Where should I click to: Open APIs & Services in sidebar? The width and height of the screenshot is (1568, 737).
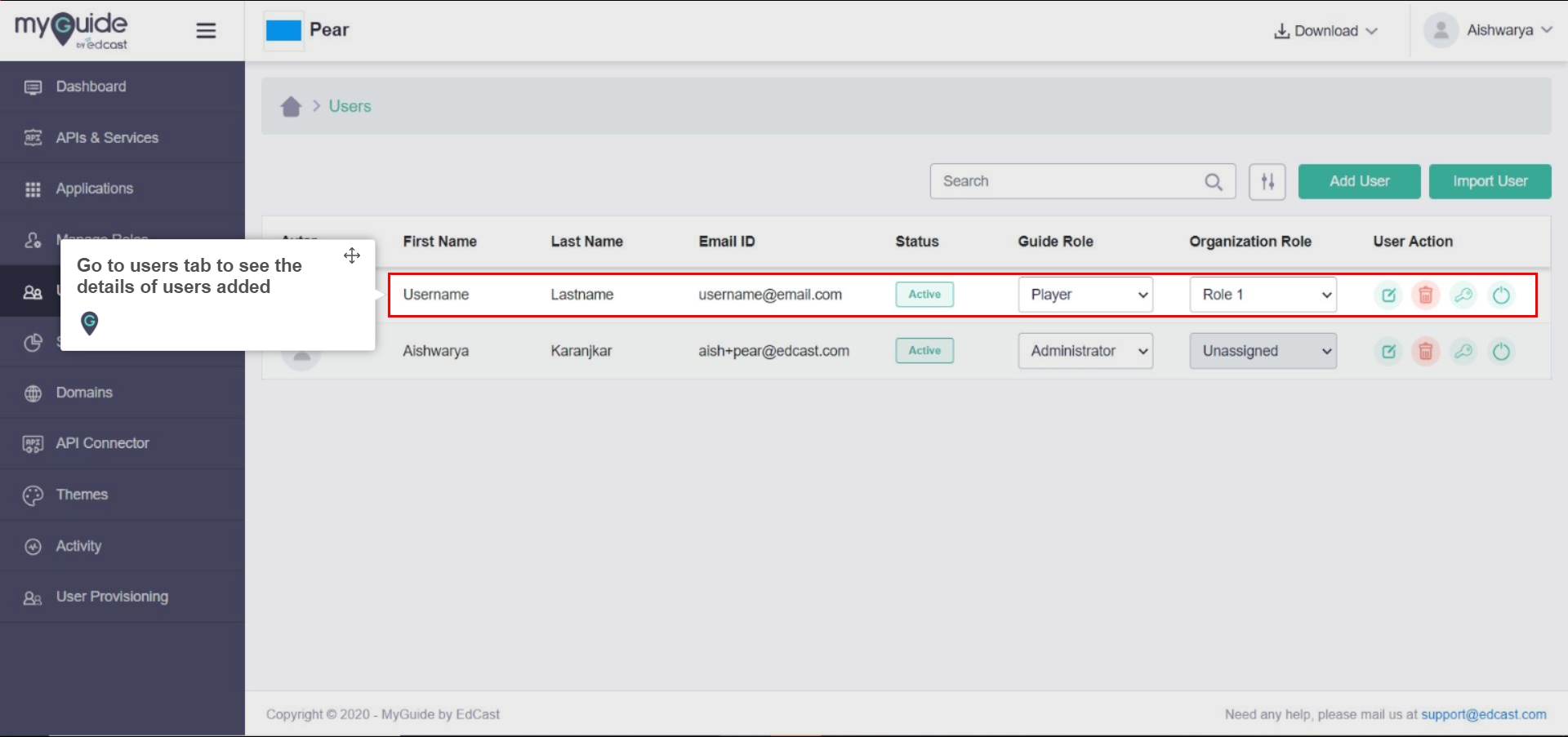122,138
